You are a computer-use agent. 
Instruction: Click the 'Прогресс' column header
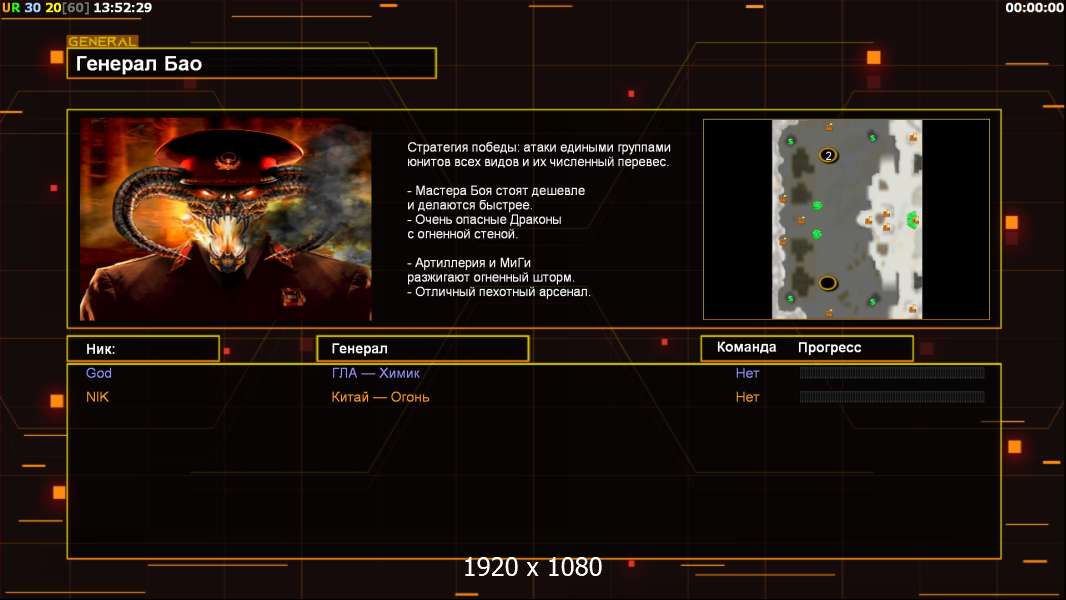click(x=829, y=348)
